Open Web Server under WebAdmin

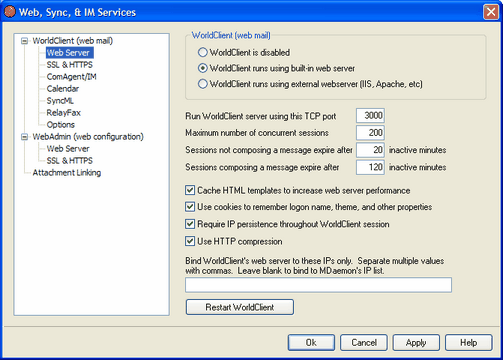68,149
